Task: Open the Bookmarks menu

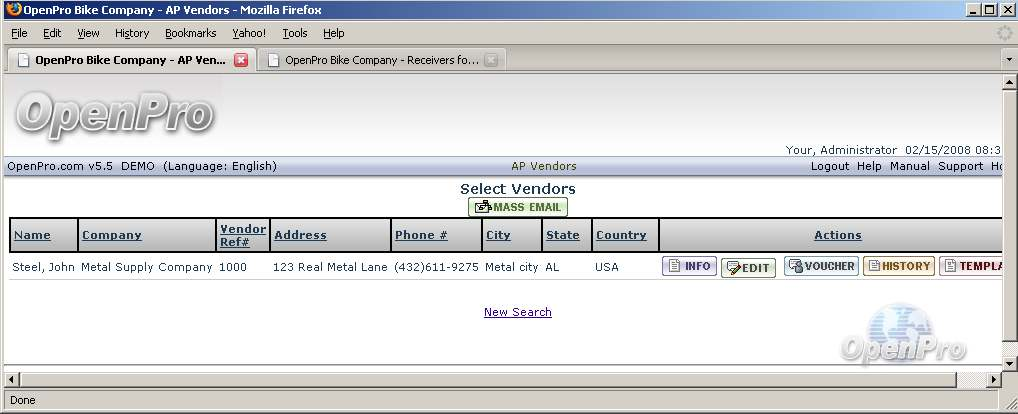Action: [191, 33]
